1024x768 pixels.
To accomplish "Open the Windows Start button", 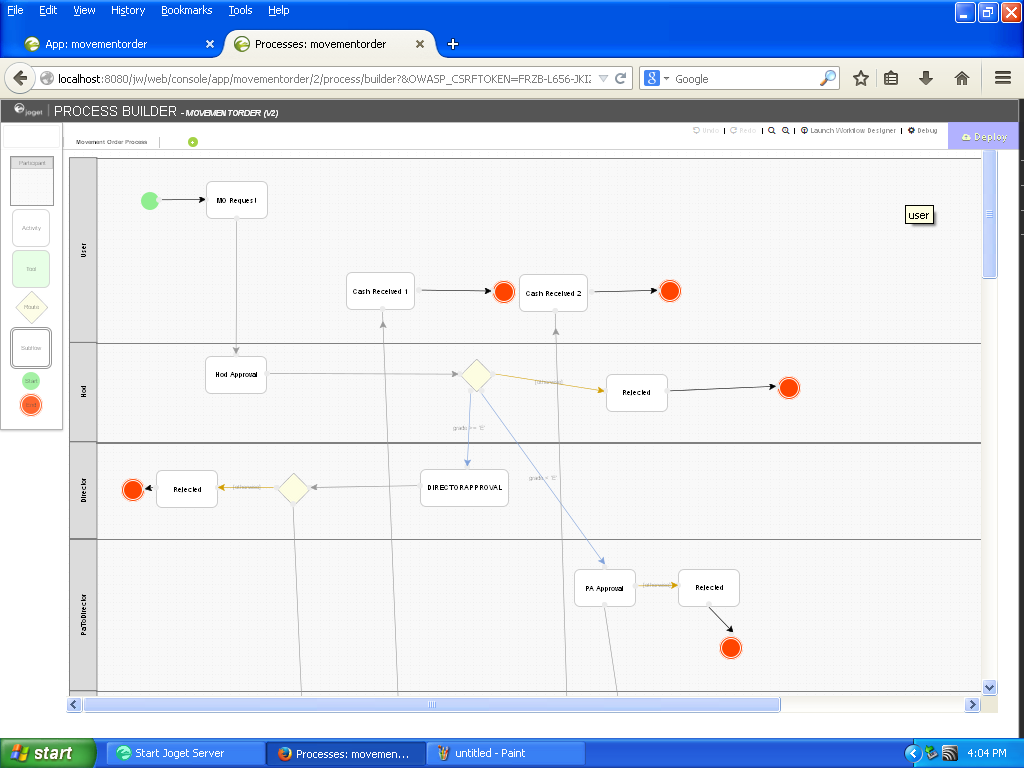I will [47, 753].
